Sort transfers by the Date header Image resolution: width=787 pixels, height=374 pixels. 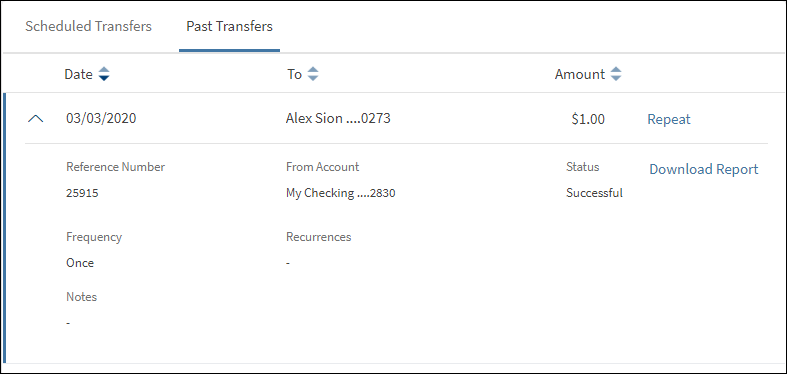[78, 74]
